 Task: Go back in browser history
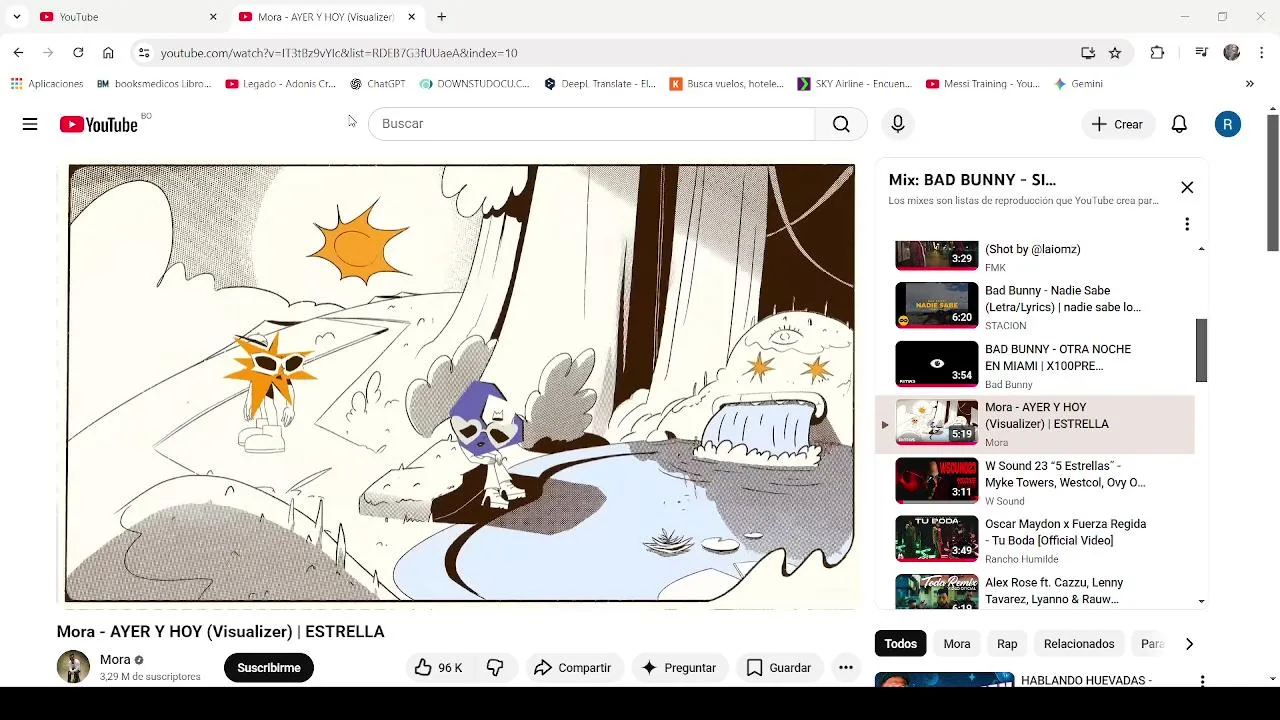point(18,53)
